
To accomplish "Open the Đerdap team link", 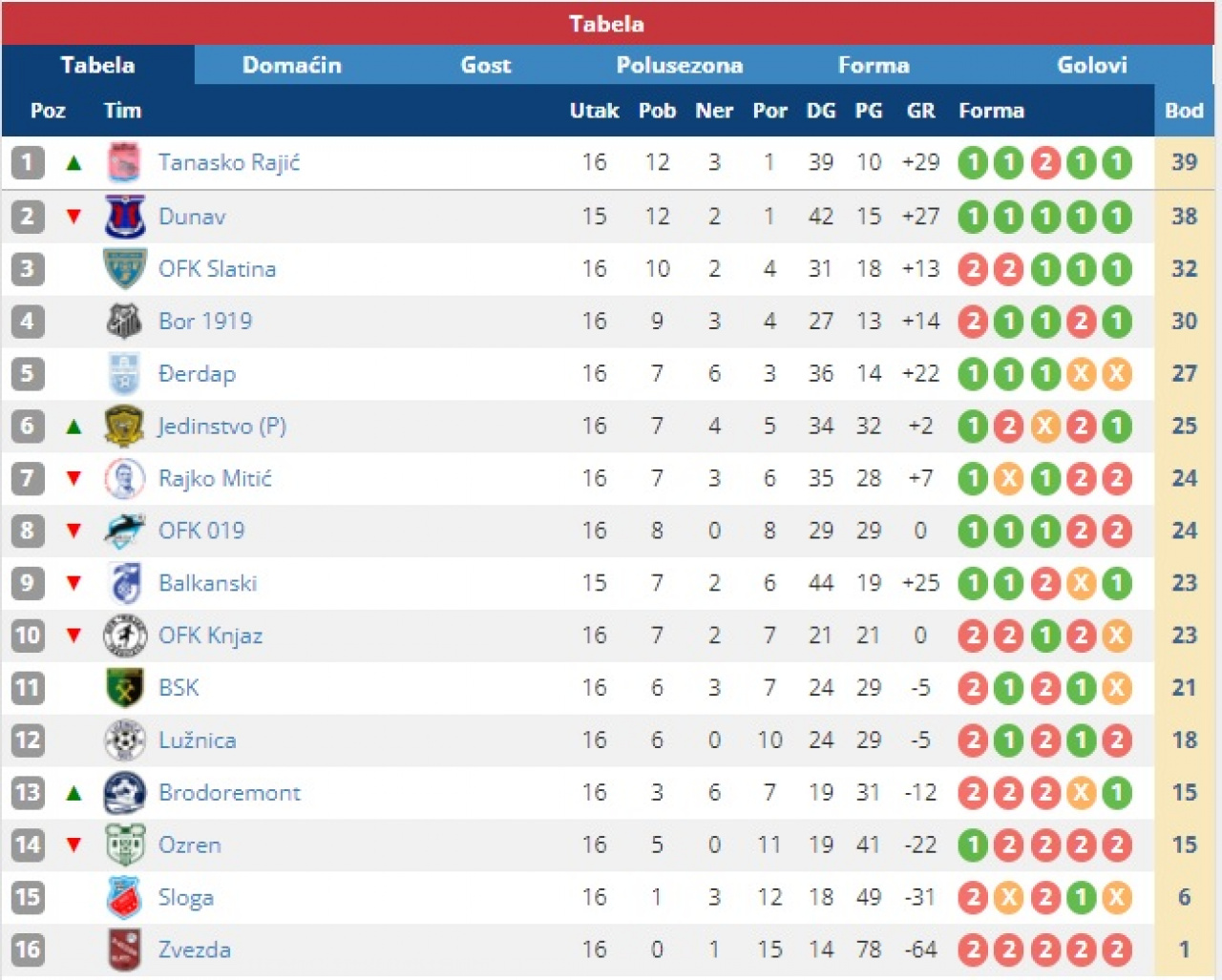I will [x=197, y=374].
